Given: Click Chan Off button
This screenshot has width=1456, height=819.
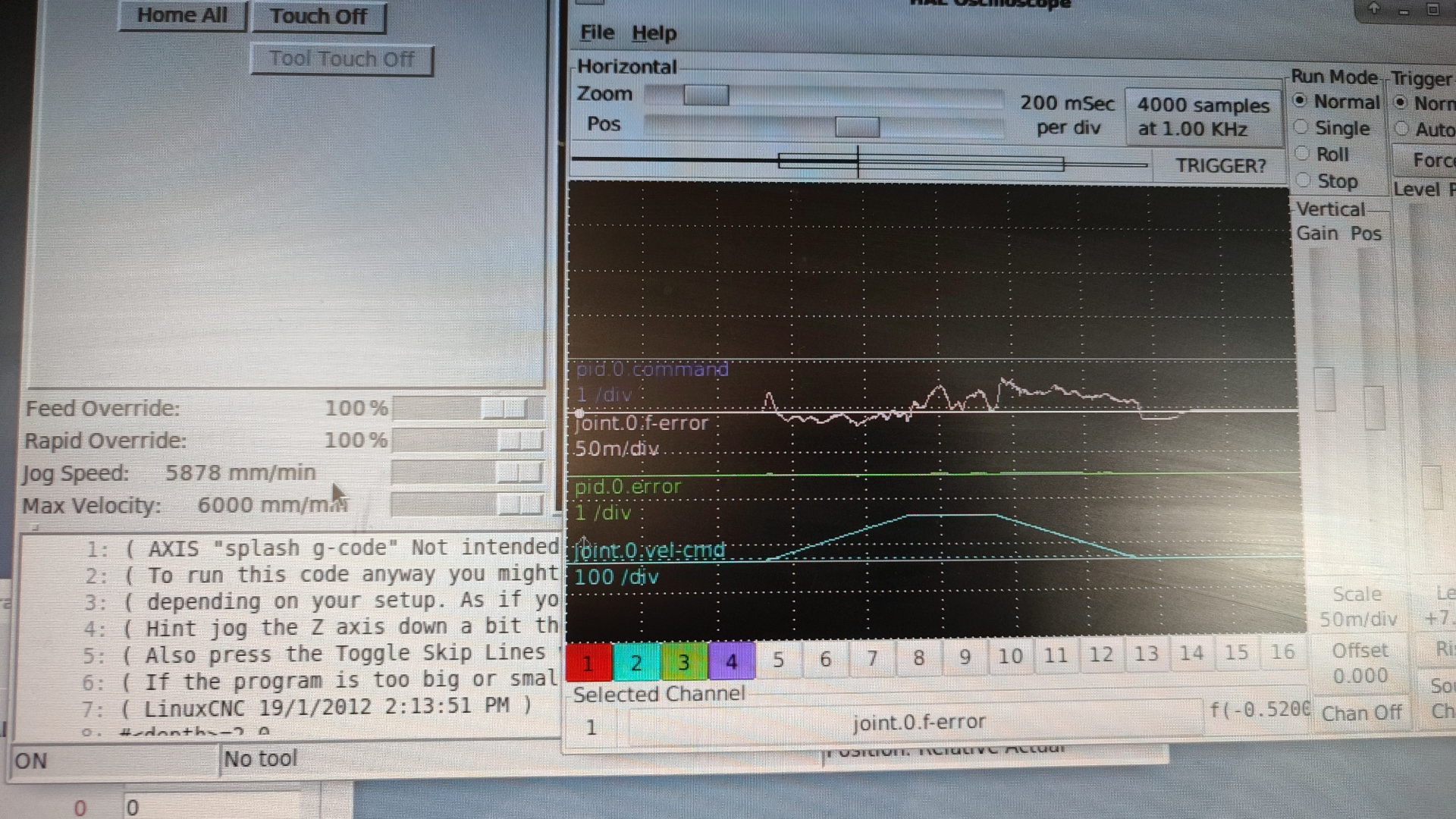Looking at the screenshot, I should click(1361, 713).
